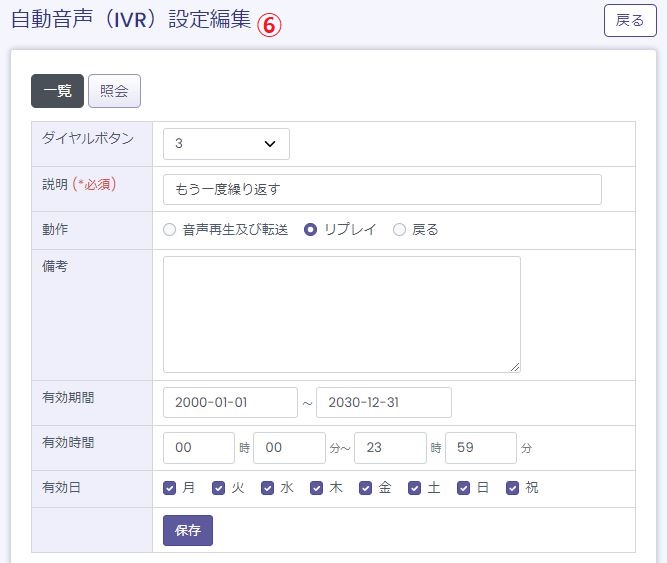667x563 pixels.
Task: Click the start date field 2000-01-01
Action: click(230, 403)
